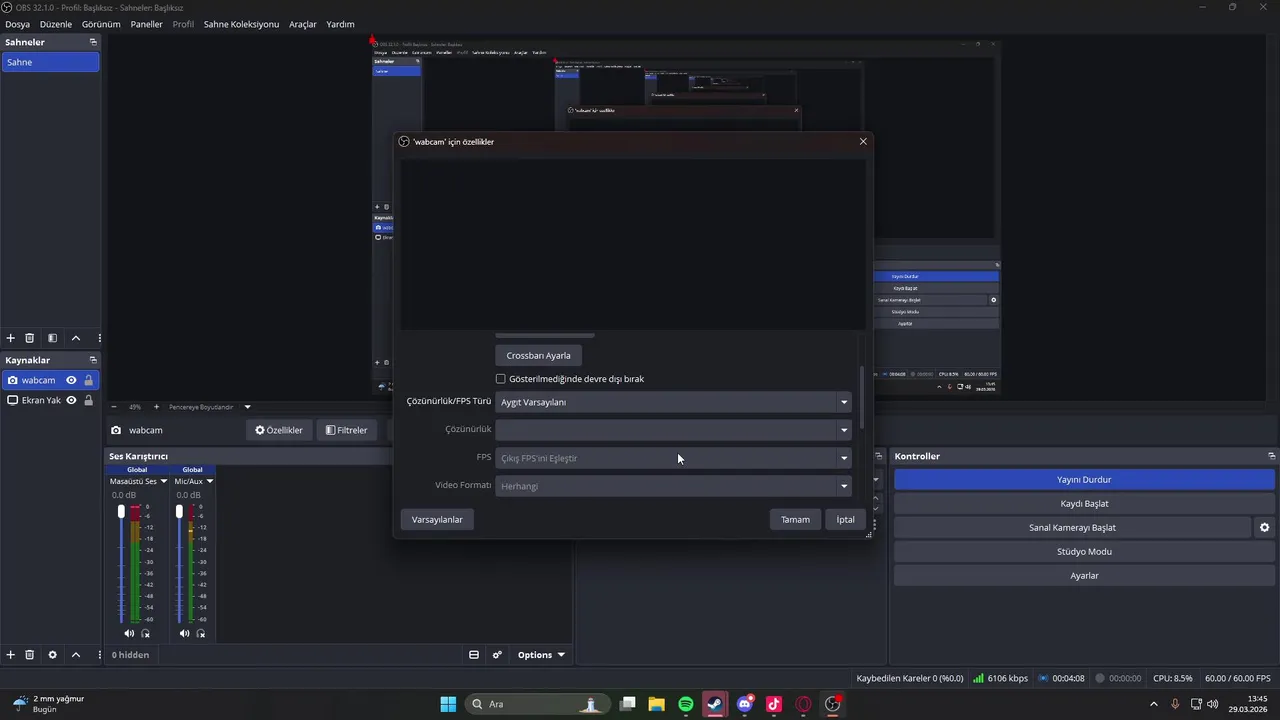Image resolution: width=1280 pixels, height=720 pixels.
Task: Hide the wabcam source with the eye icon
Action: tap(71, 380)
